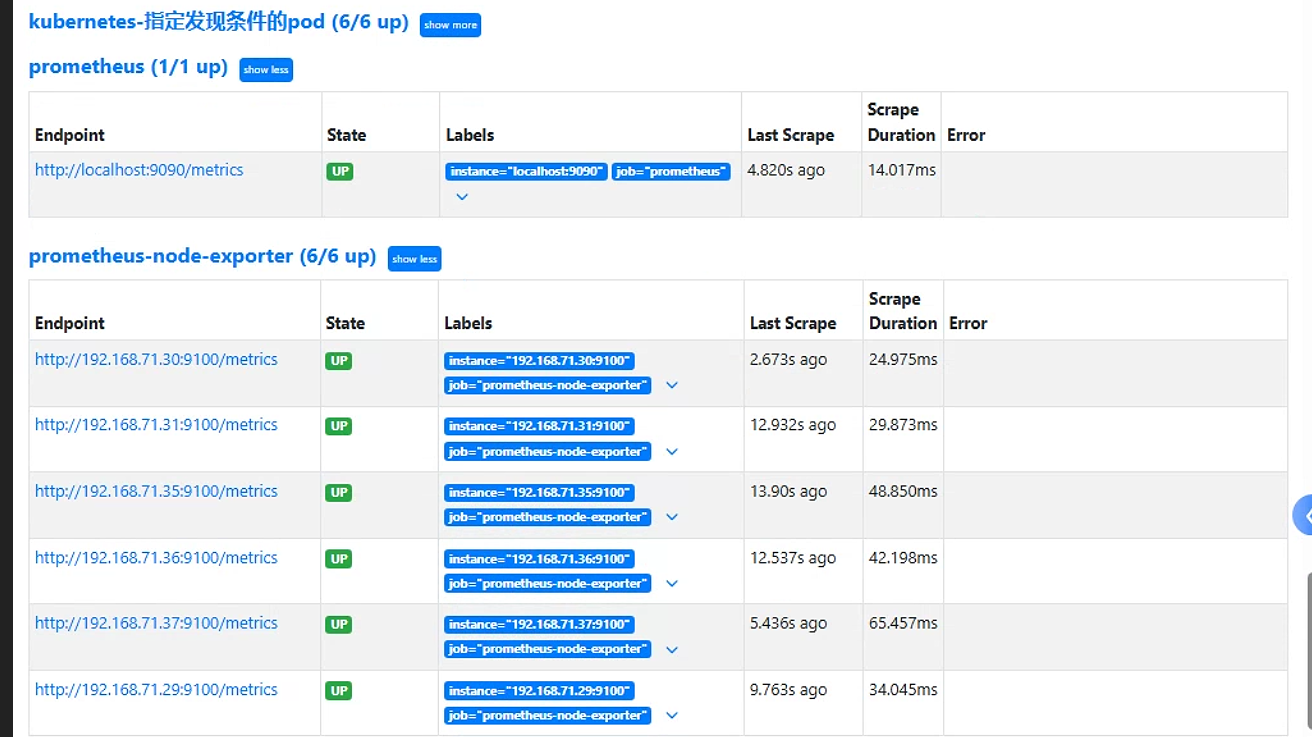Click the "4.820s ago" last scrape value
This screenshot has width=1312, height=737.
pos(786,170)
